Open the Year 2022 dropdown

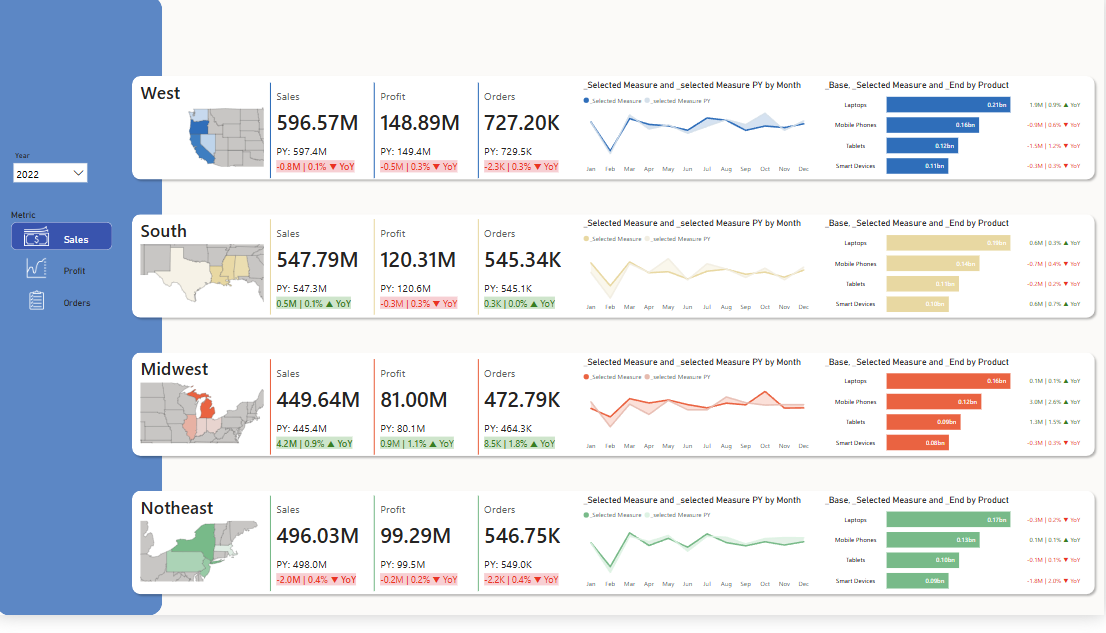[50, 173]
